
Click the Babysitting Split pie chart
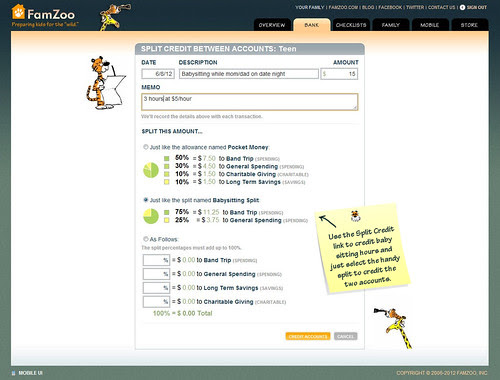[x=151, y=216]
